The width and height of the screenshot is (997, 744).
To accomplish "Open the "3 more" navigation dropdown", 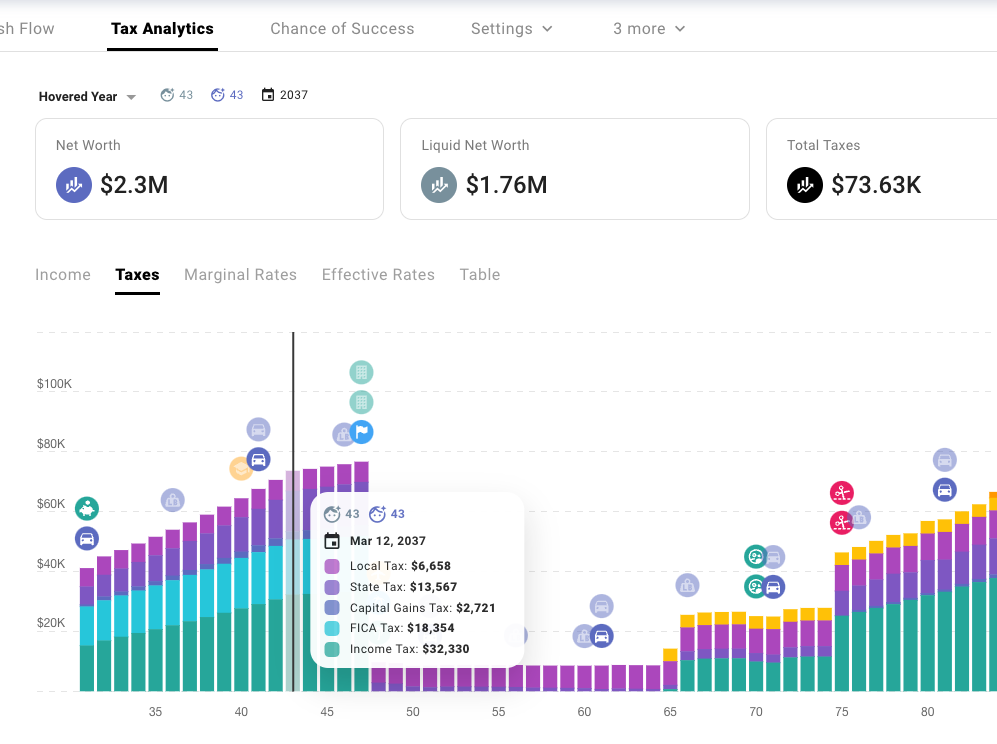I will coord(648,29).
